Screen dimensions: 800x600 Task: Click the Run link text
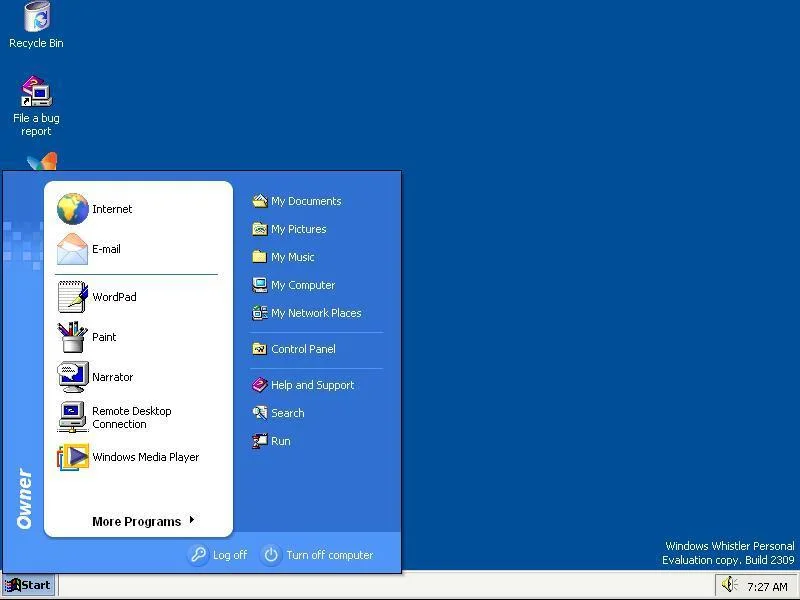[x=281, y=441]
